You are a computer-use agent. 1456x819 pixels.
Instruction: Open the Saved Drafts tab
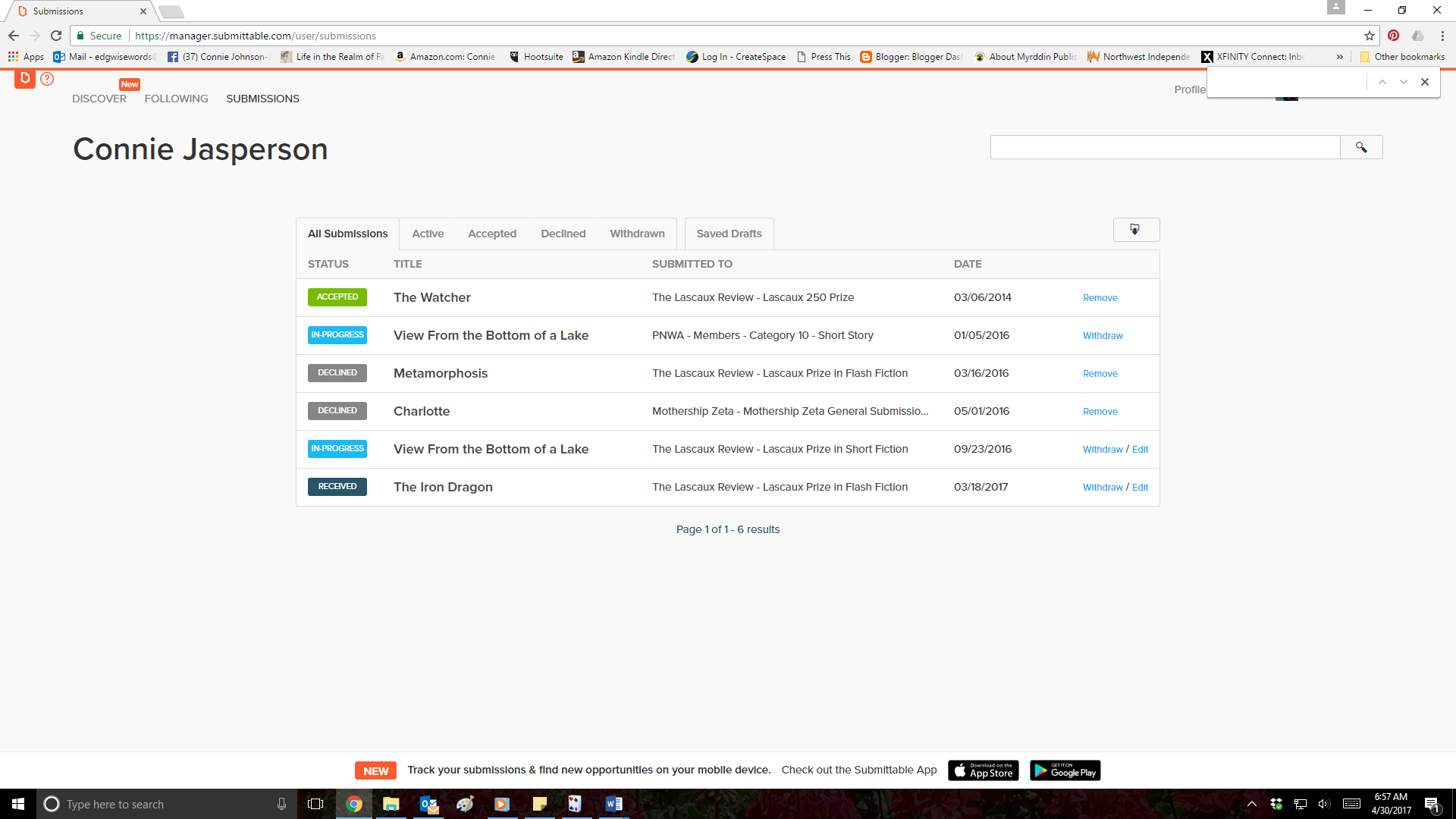(729, 234)
